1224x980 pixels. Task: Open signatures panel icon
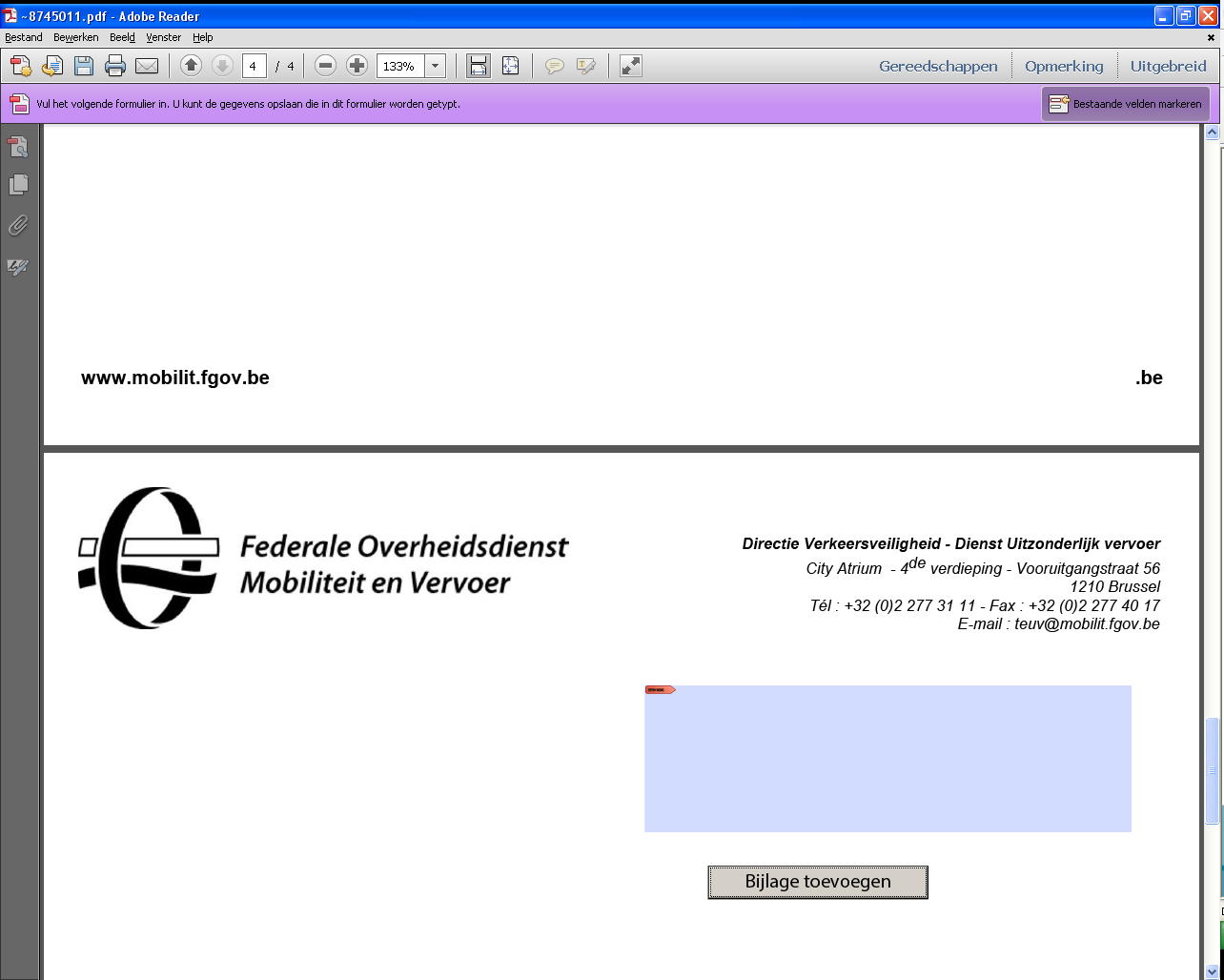18,267
